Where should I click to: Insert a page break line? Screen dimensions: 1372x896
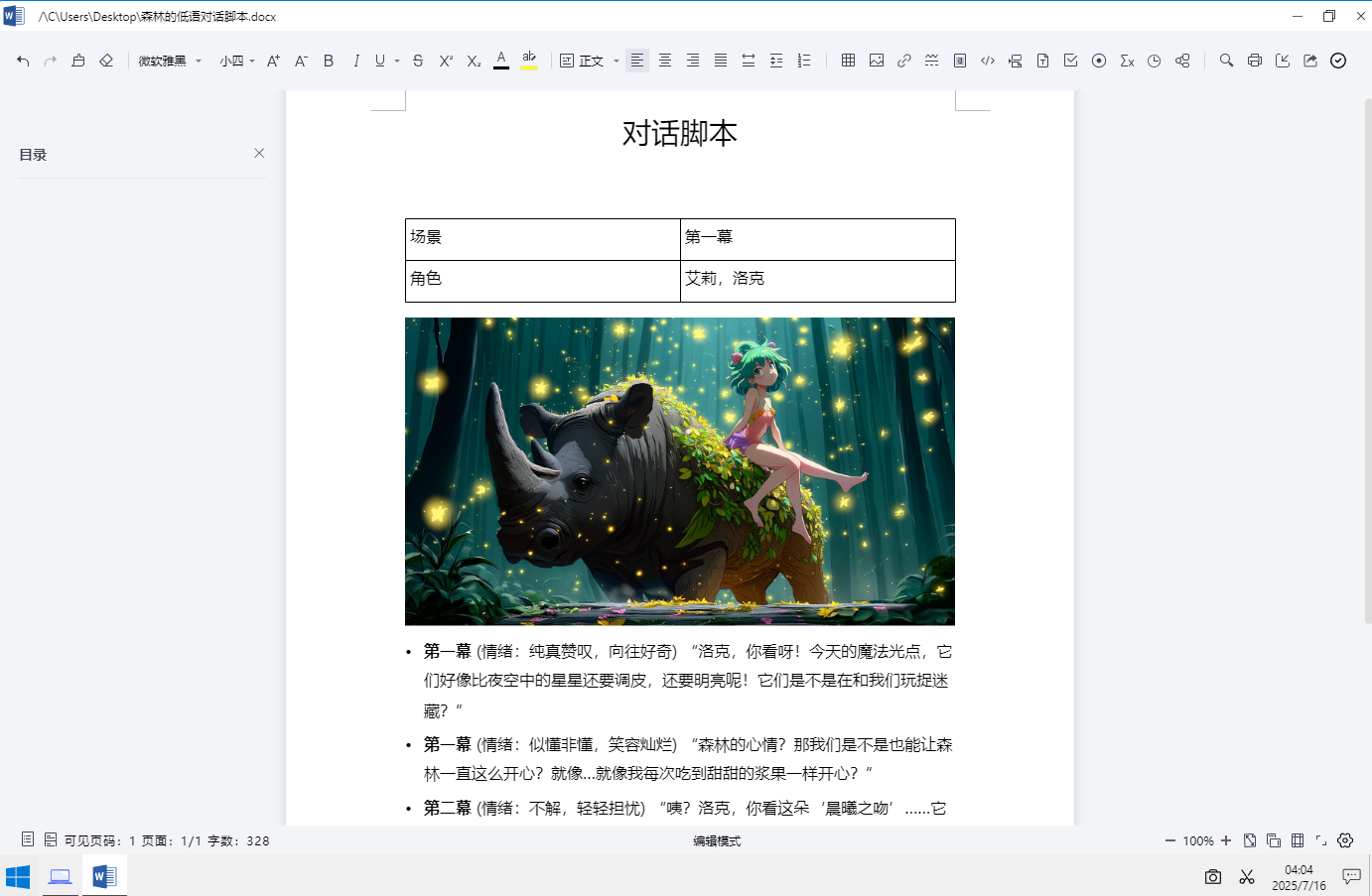931,61
